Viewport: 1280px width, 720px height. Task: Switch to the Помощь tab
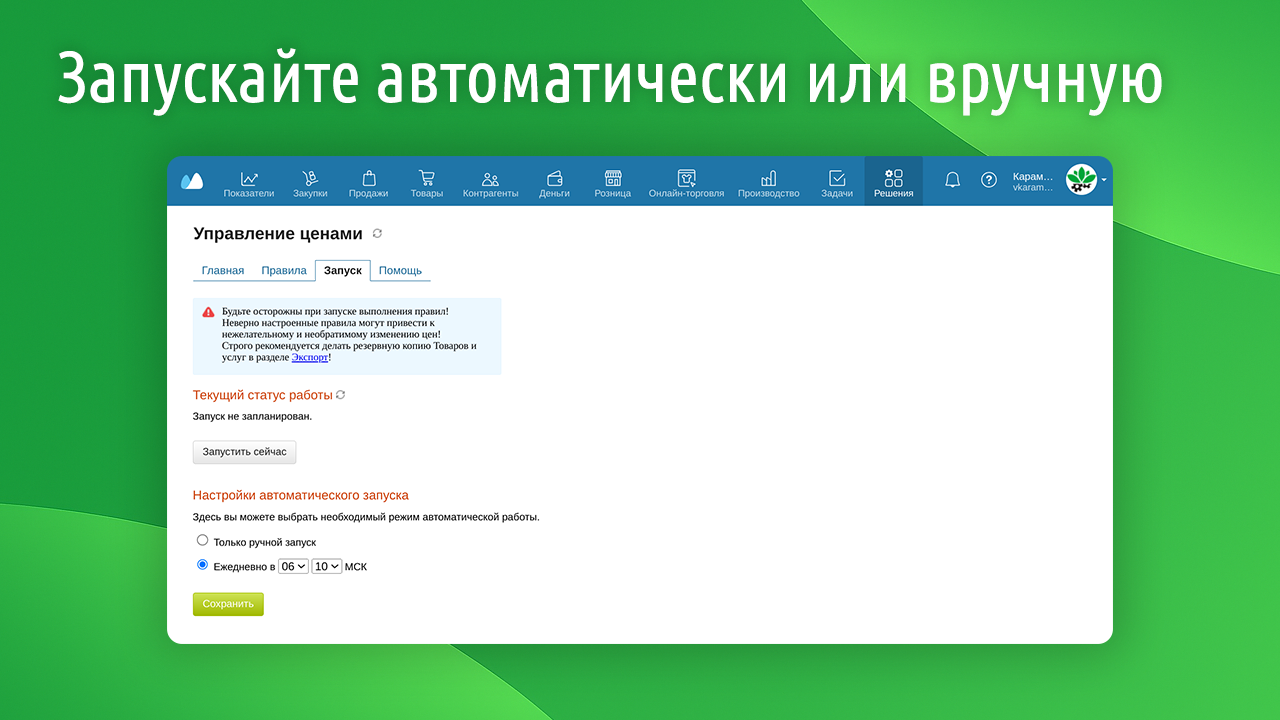tap(400, 271)
